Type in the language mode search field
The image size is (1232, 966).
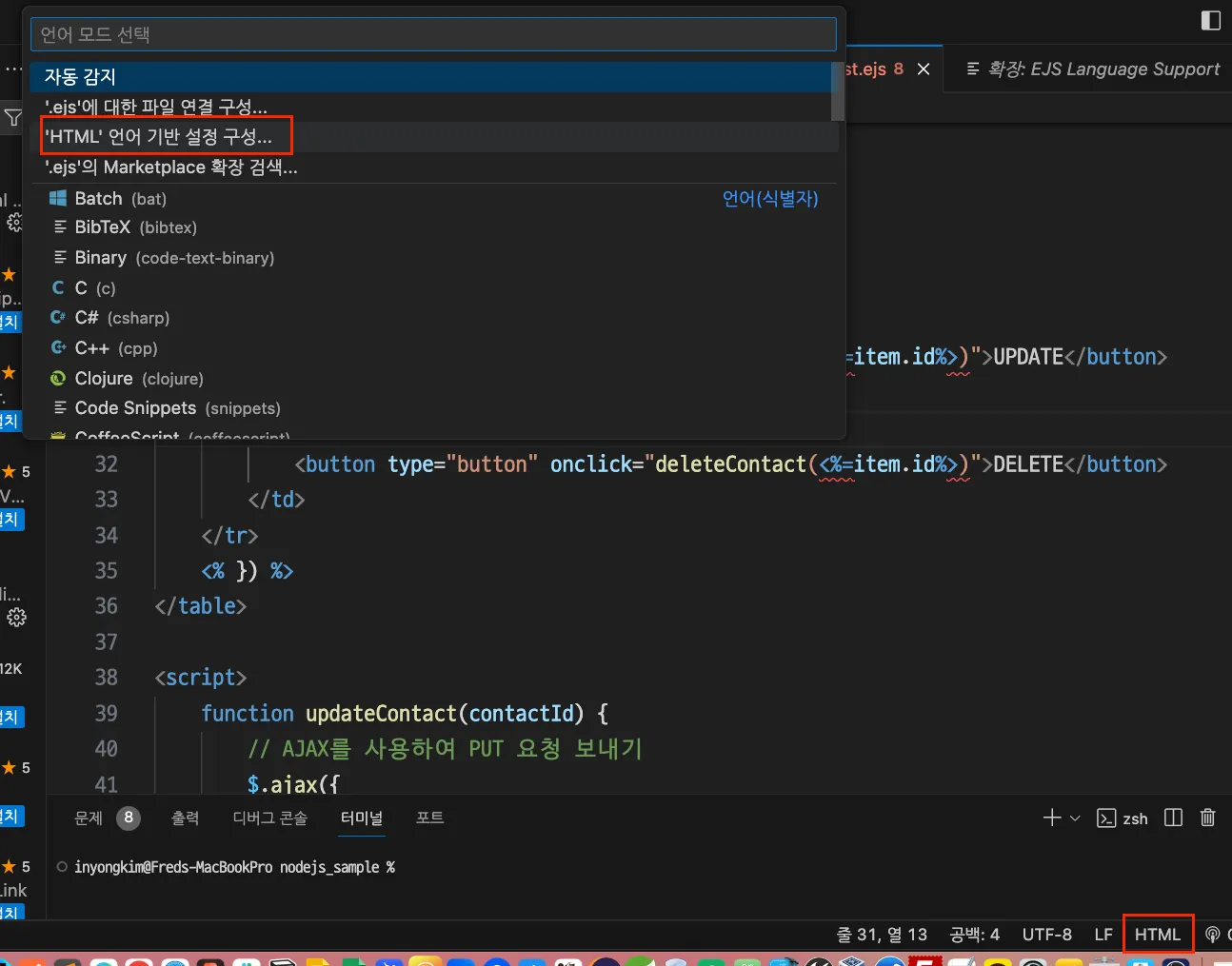point(433,34)
